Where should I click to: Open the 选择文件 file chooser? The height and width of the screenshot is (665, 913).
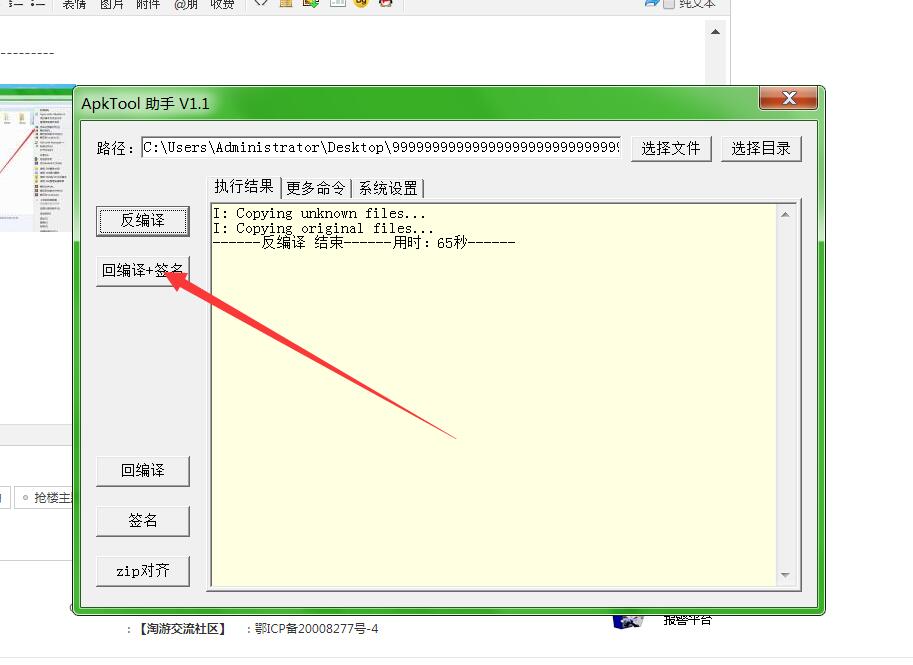(670, 148)
